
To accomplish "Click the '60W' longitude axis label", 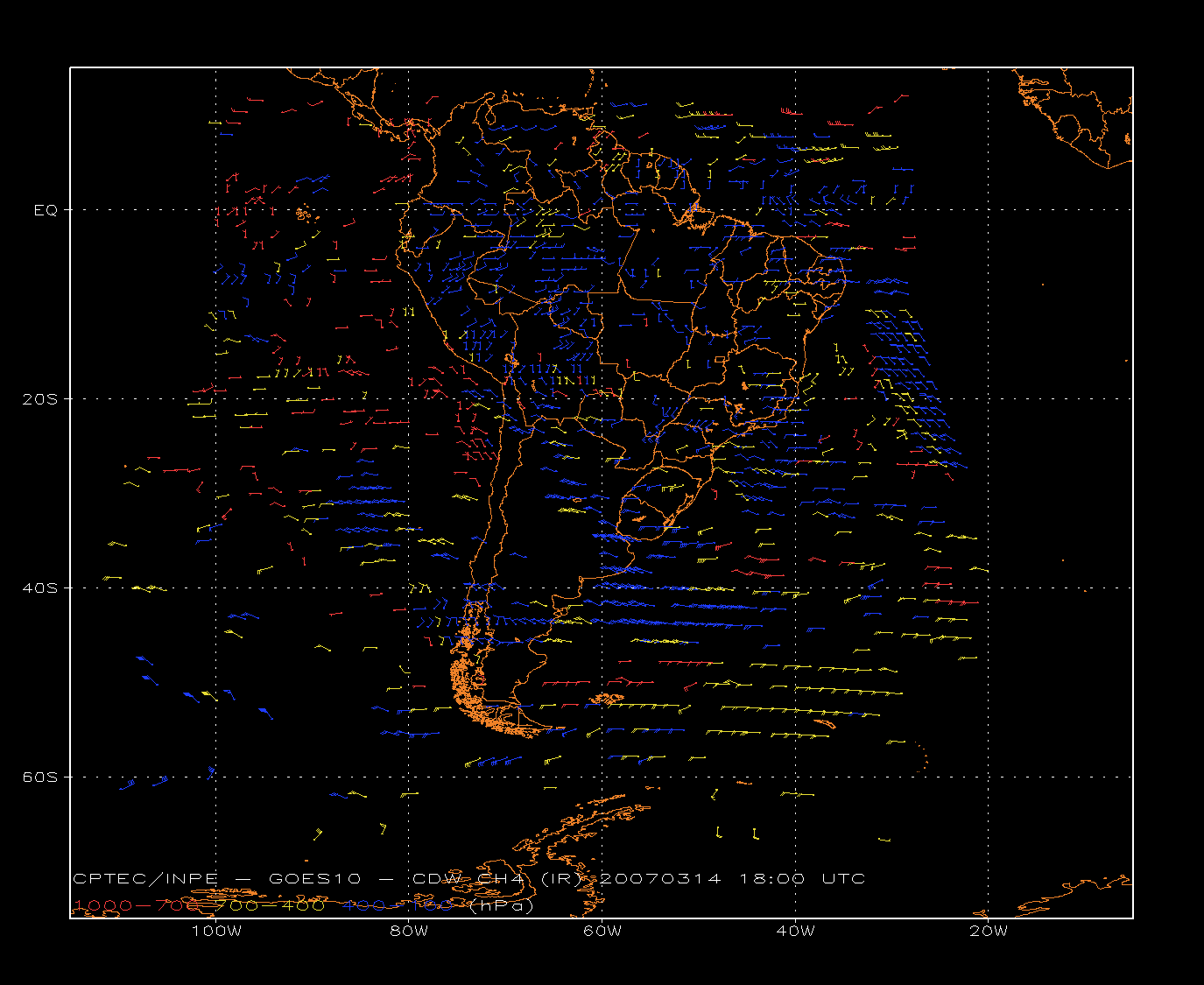I will (x=602, y=931).
